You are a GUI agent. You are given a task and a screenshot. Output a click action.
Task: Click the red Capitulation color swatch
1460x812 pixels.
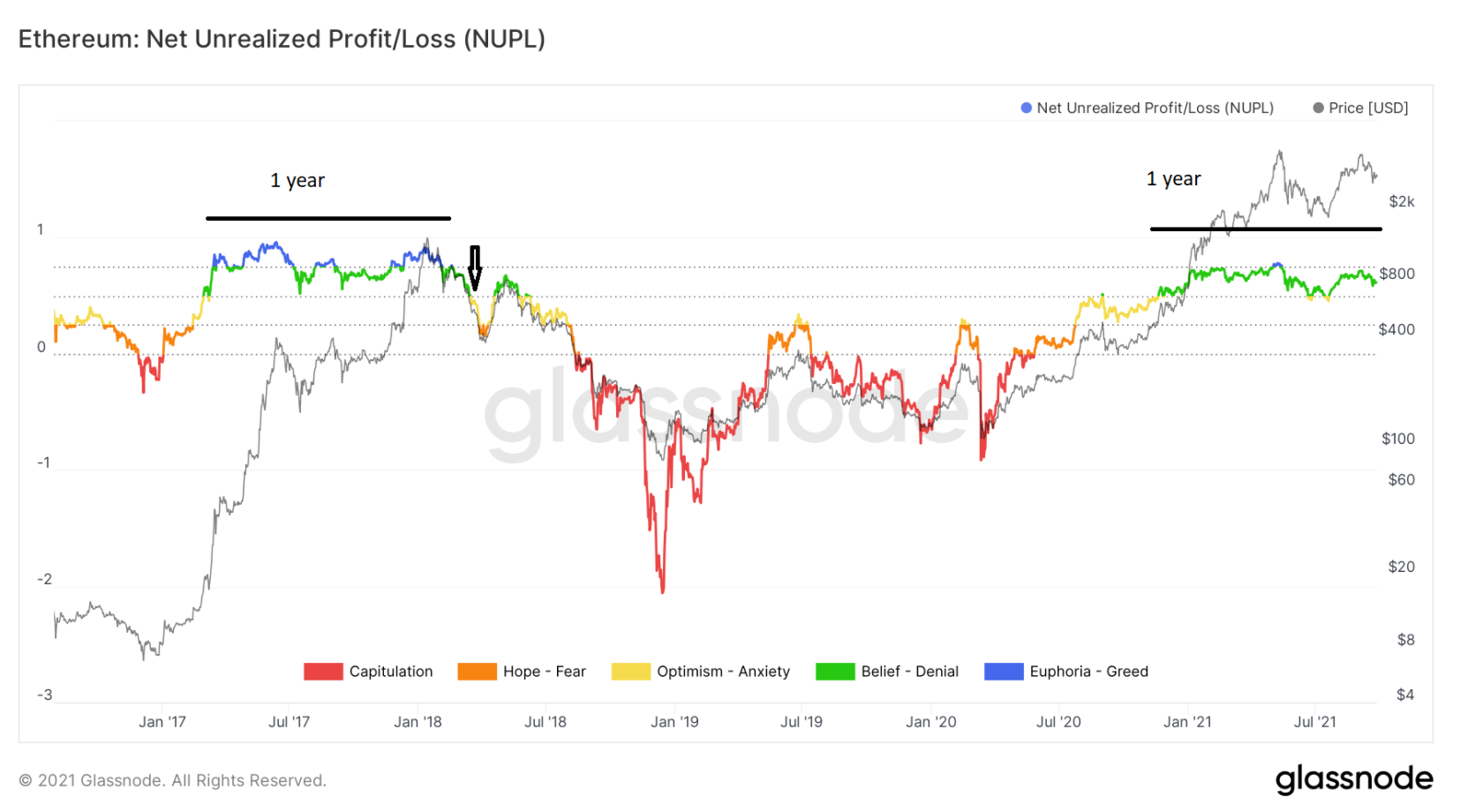(323, 672)
